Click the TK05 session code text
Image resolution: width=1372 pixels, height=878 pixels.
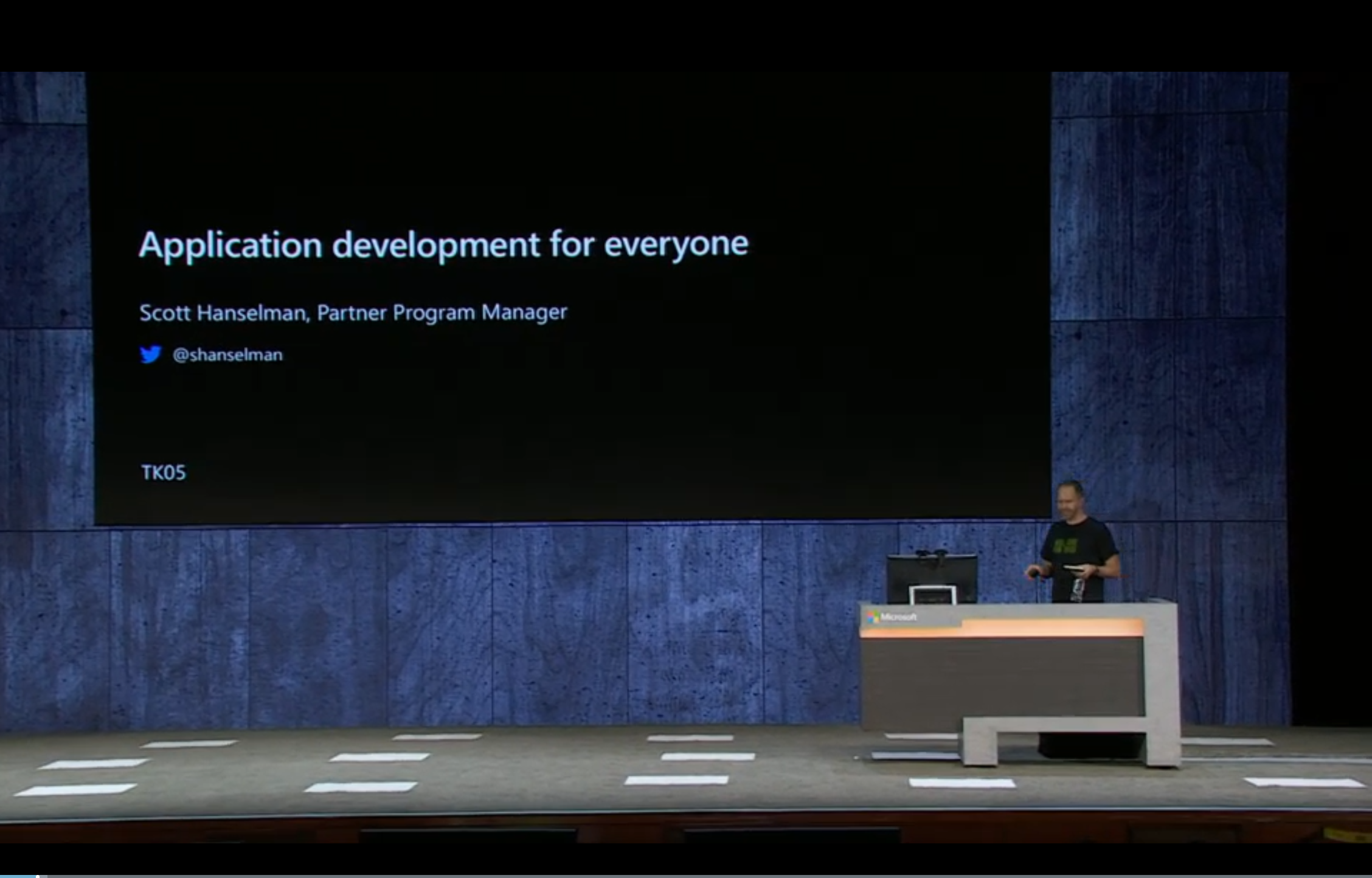pos(163,472)
